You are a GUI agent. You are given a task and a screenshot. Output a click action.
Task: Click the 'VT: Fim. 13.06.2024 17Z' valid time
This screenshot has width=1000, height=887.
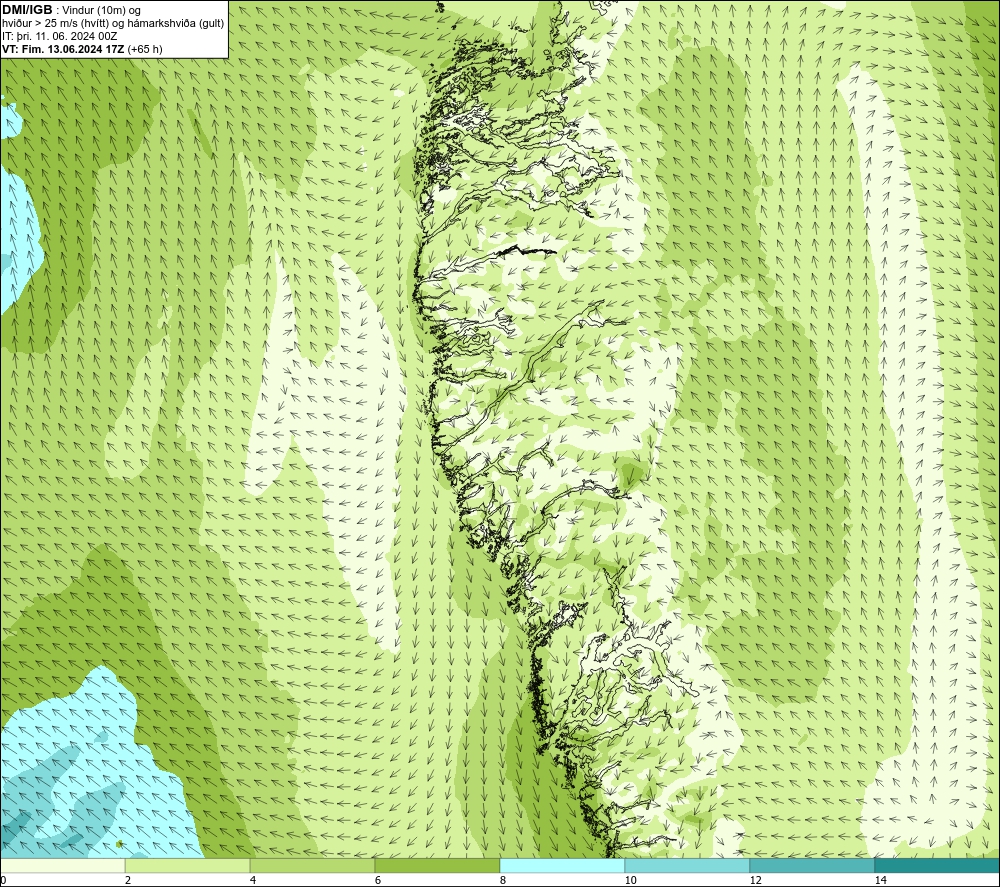pyautogui.click(x=64, y=49)
